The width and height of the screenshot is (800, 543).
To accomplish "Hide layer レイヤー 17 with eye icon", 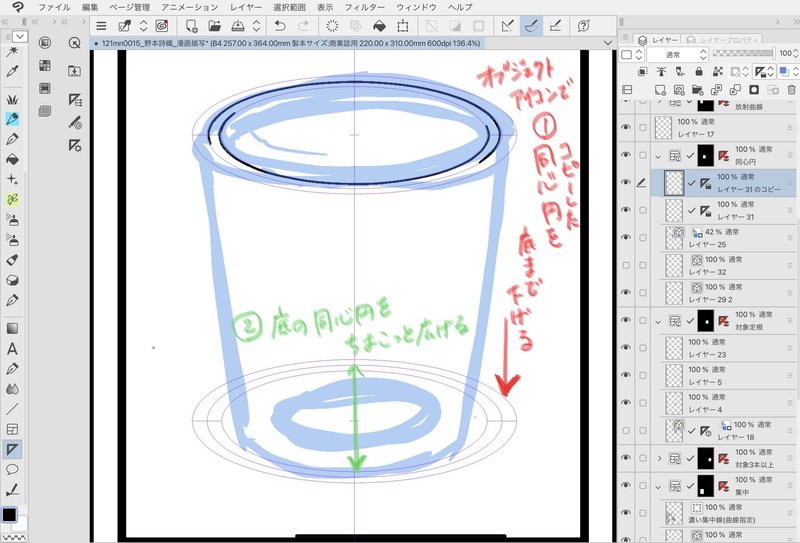I will 626,127.
